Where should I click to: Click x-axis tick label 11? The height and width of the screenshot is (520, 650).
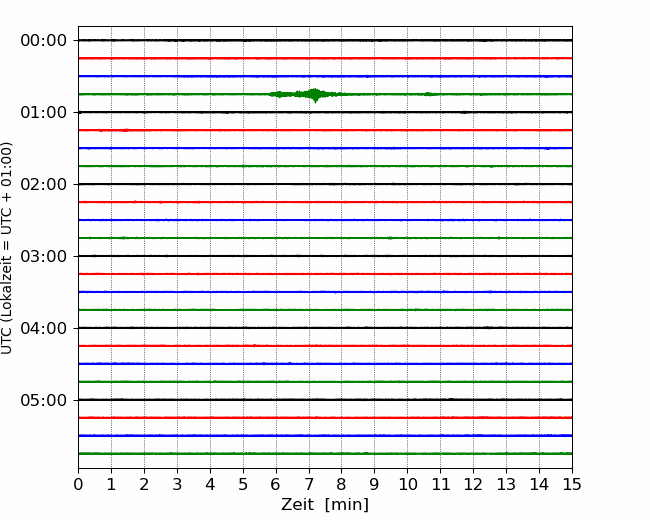point(441,484)
